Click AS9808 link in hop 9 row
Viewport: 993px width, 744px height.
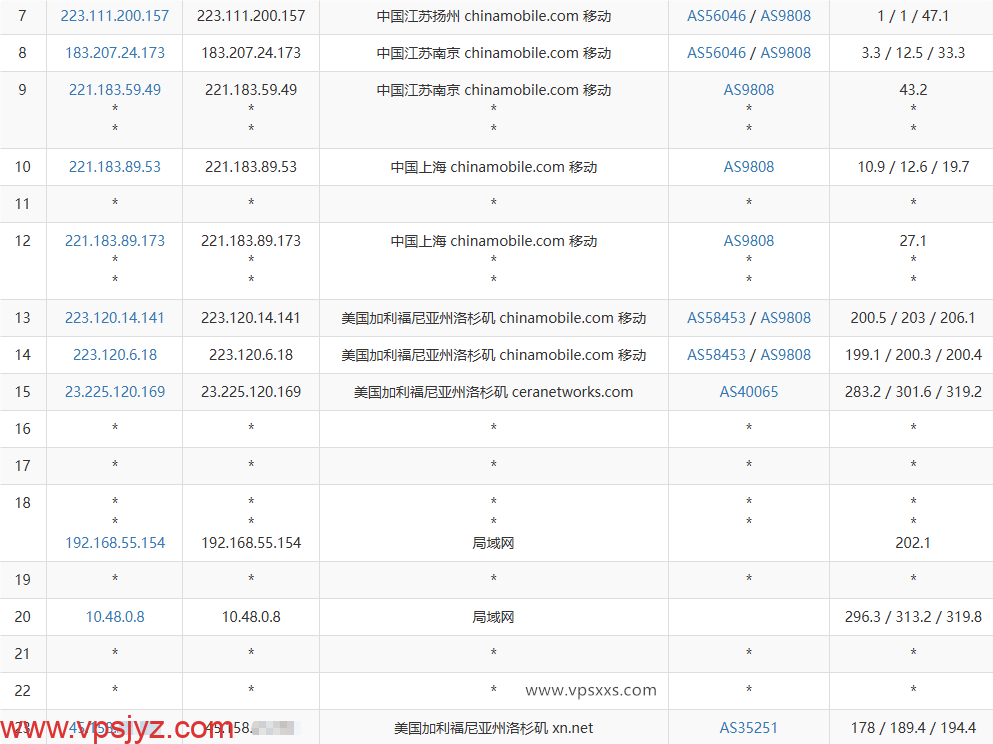(x=749, y=90)
